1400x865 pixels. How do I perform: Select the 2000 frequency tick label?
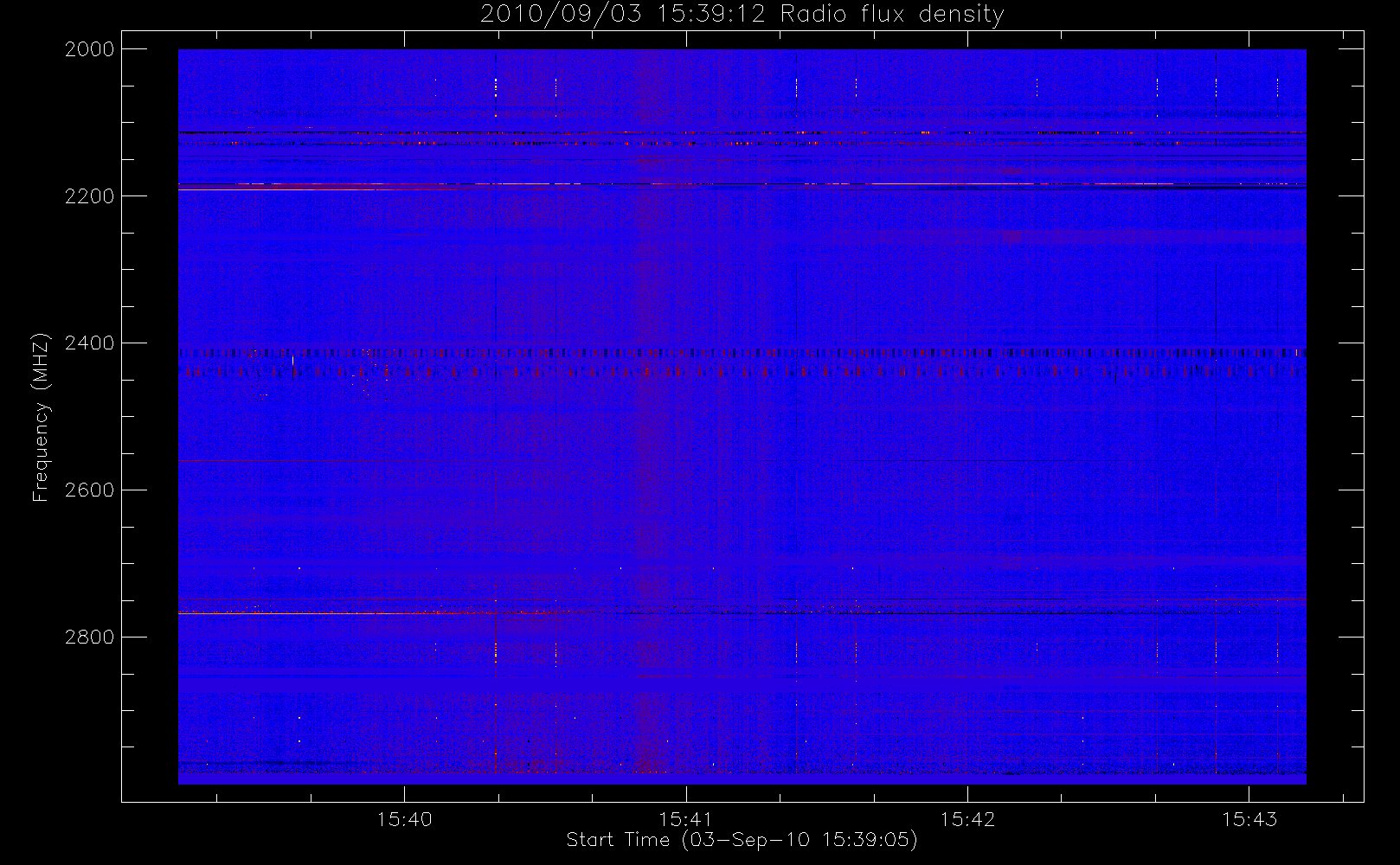click(x=90, y=49)
